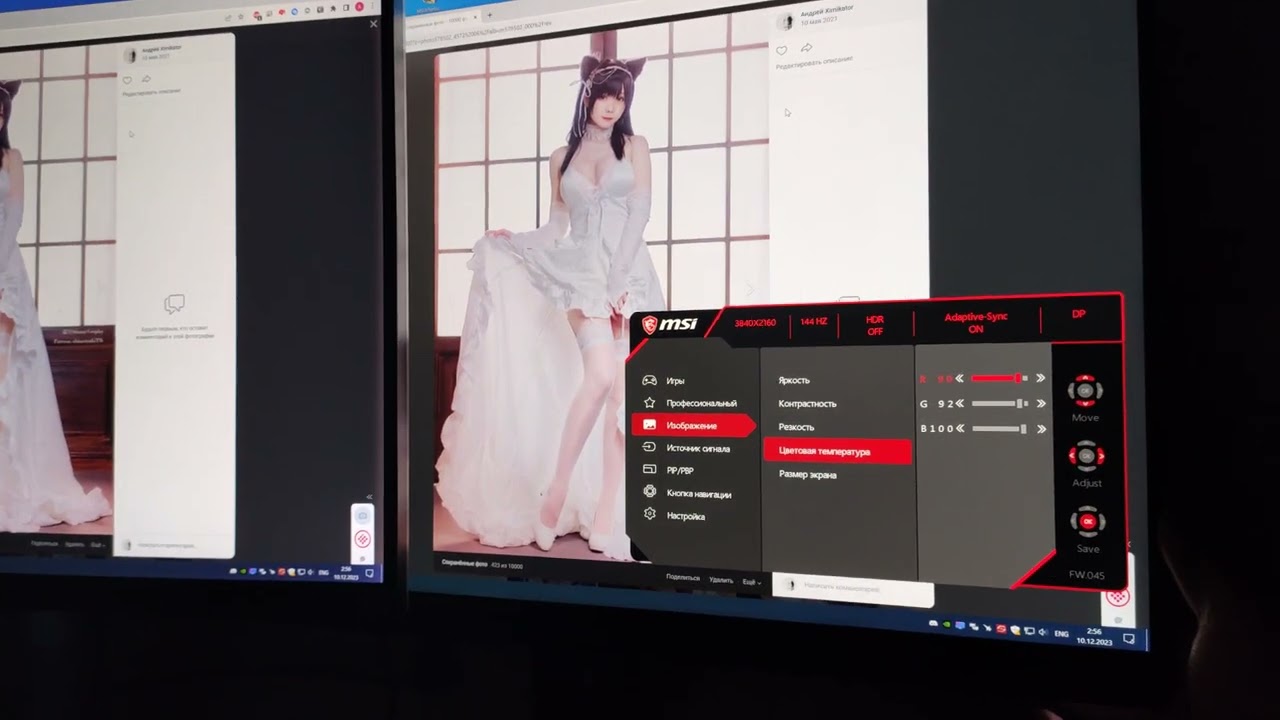1280x720 pixels.
Task: Select the Размер экрана option
Action: pyautogui.click(x=807, y=474)
